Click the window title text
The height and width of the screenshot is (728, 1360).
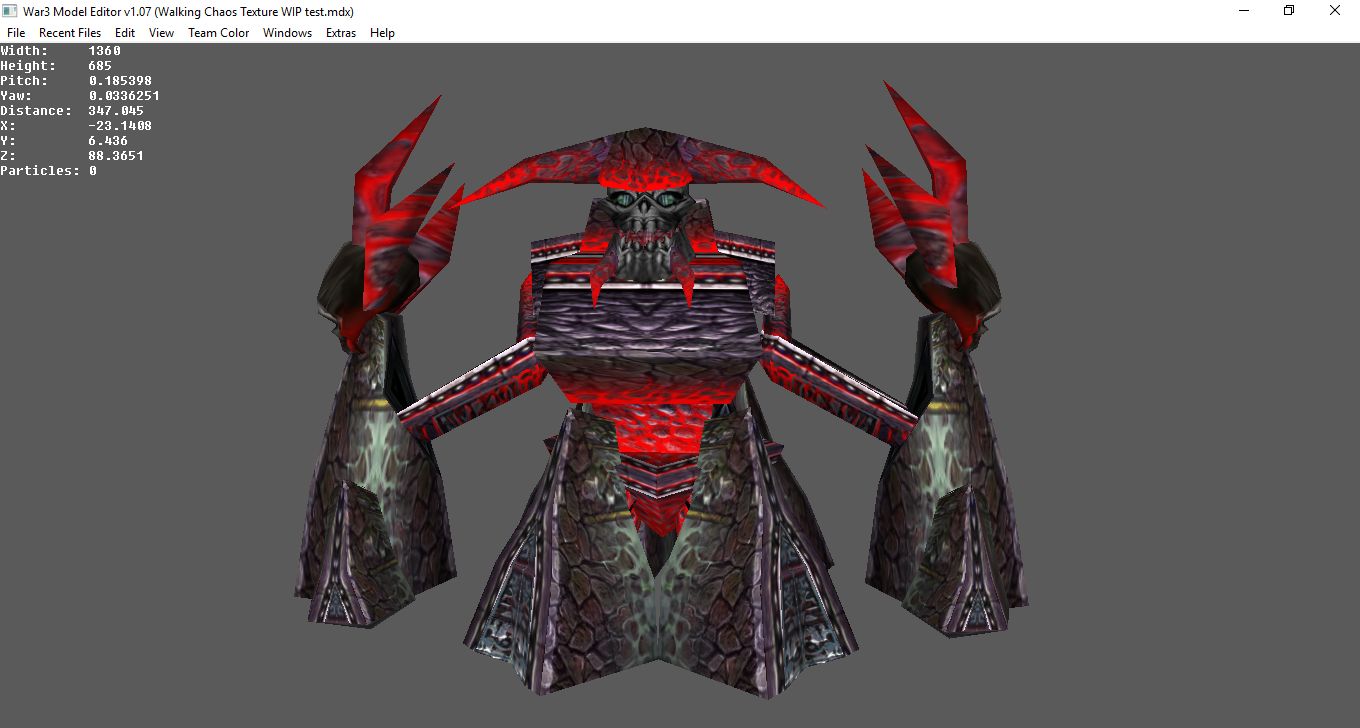189,11
